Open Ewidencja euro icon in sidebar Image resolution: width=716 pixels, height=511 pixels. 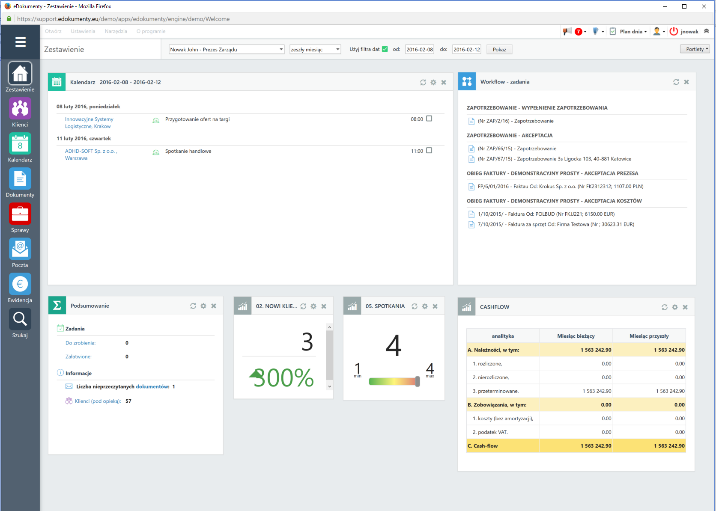tap(20, 285)
